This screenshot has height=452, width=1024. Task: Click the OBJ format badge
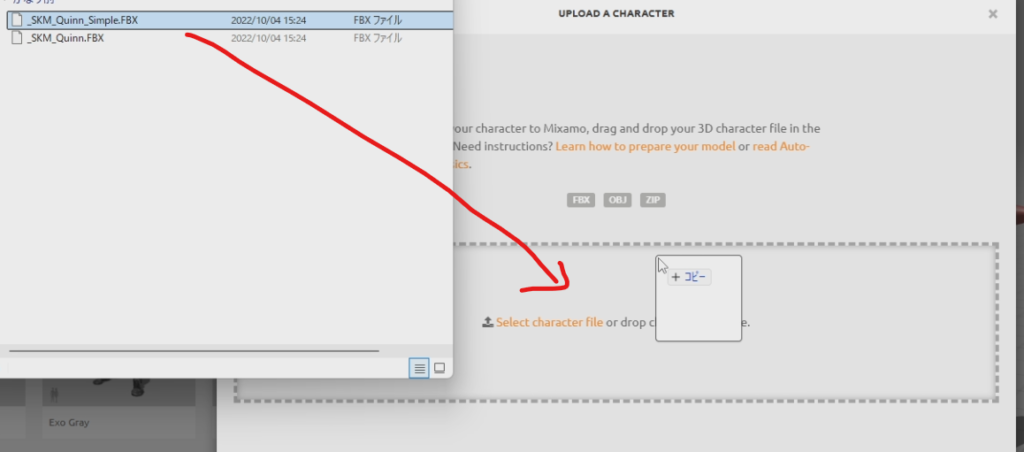click(x=617, y=200)
